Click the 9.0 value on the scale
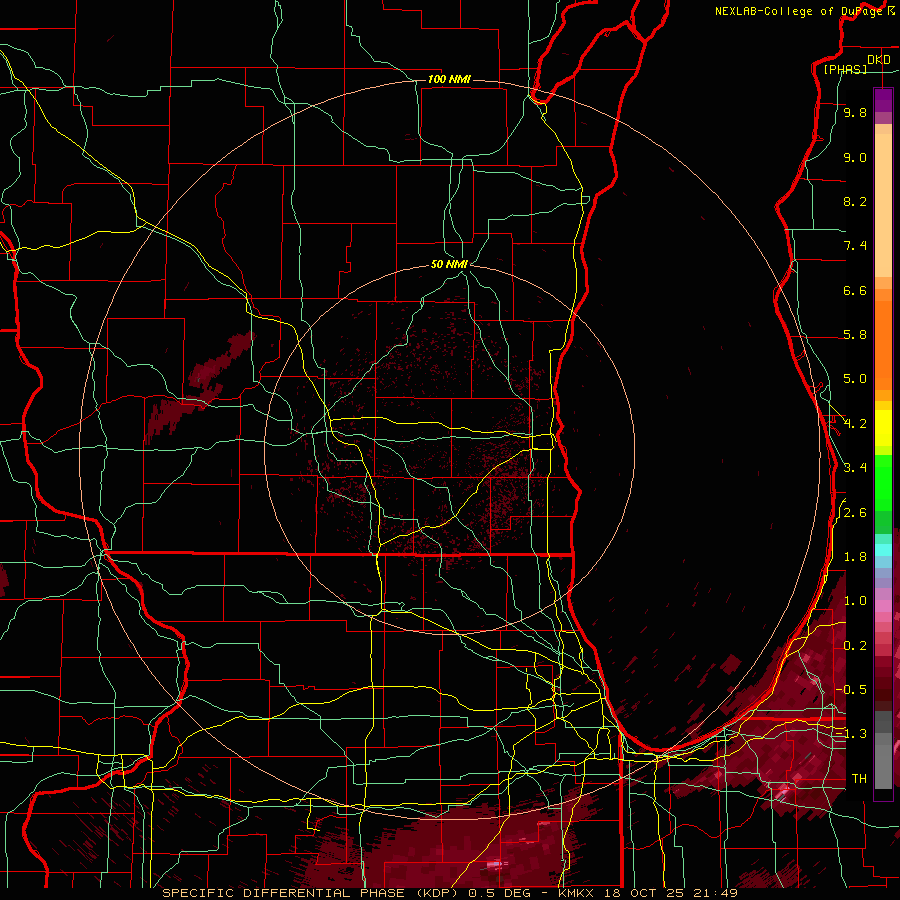This screenshot has width=900, height=900. tap(855, 157)
